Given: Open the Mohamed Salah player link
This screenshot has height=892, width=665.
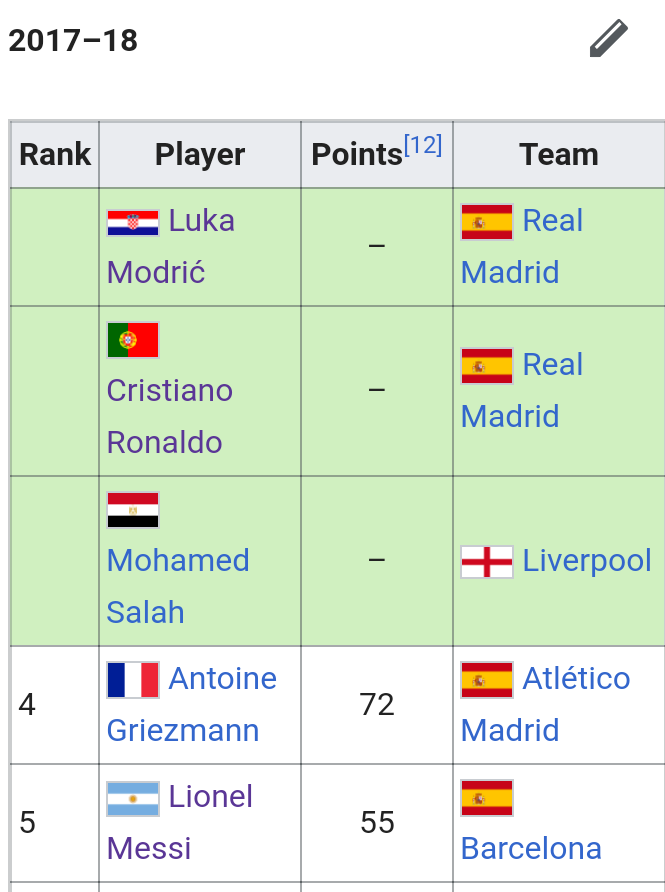Looking at the screenshot, I should coord(178,587).
